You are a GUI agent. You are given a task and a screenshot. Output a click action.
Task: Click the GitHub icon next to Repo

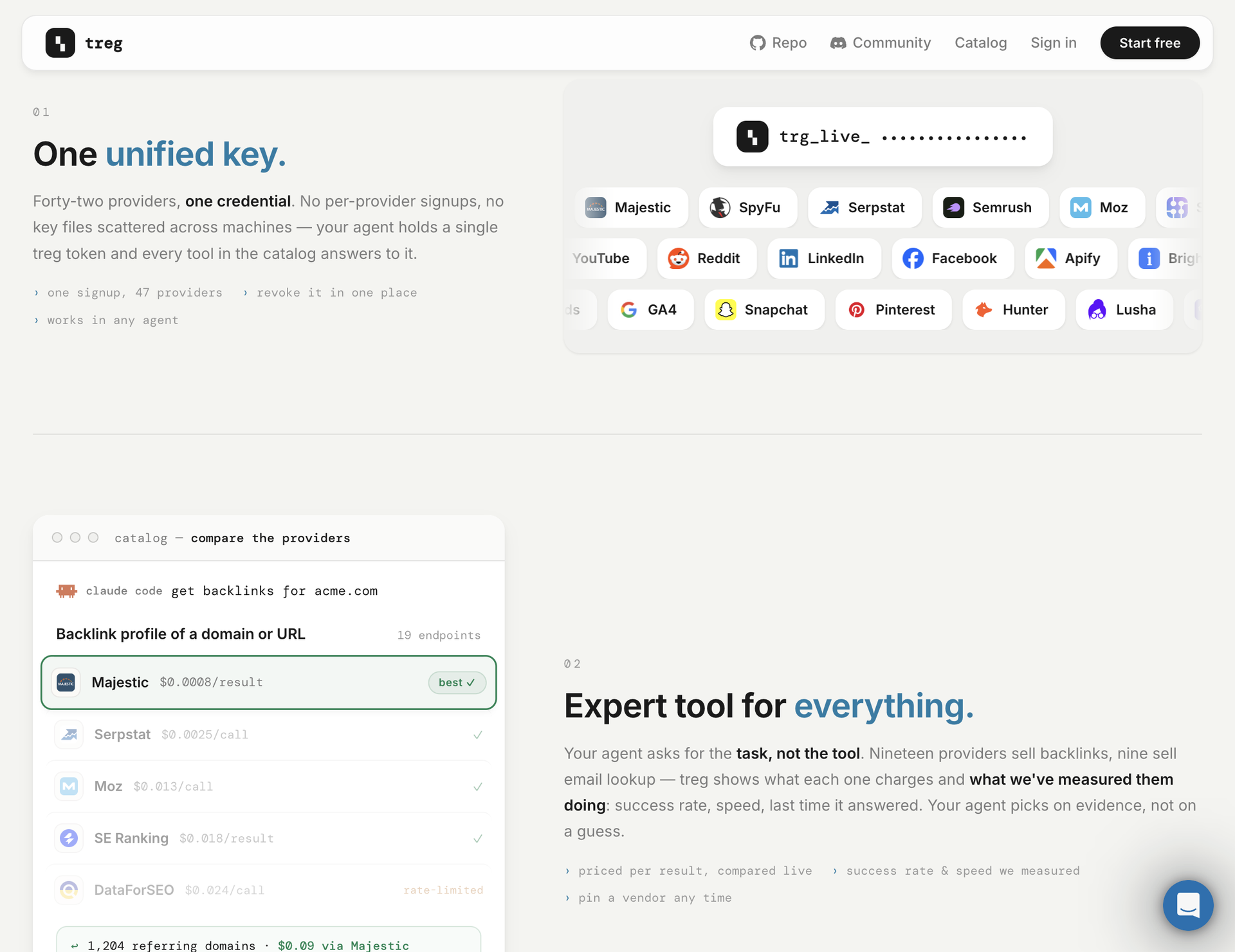(758, 43)
